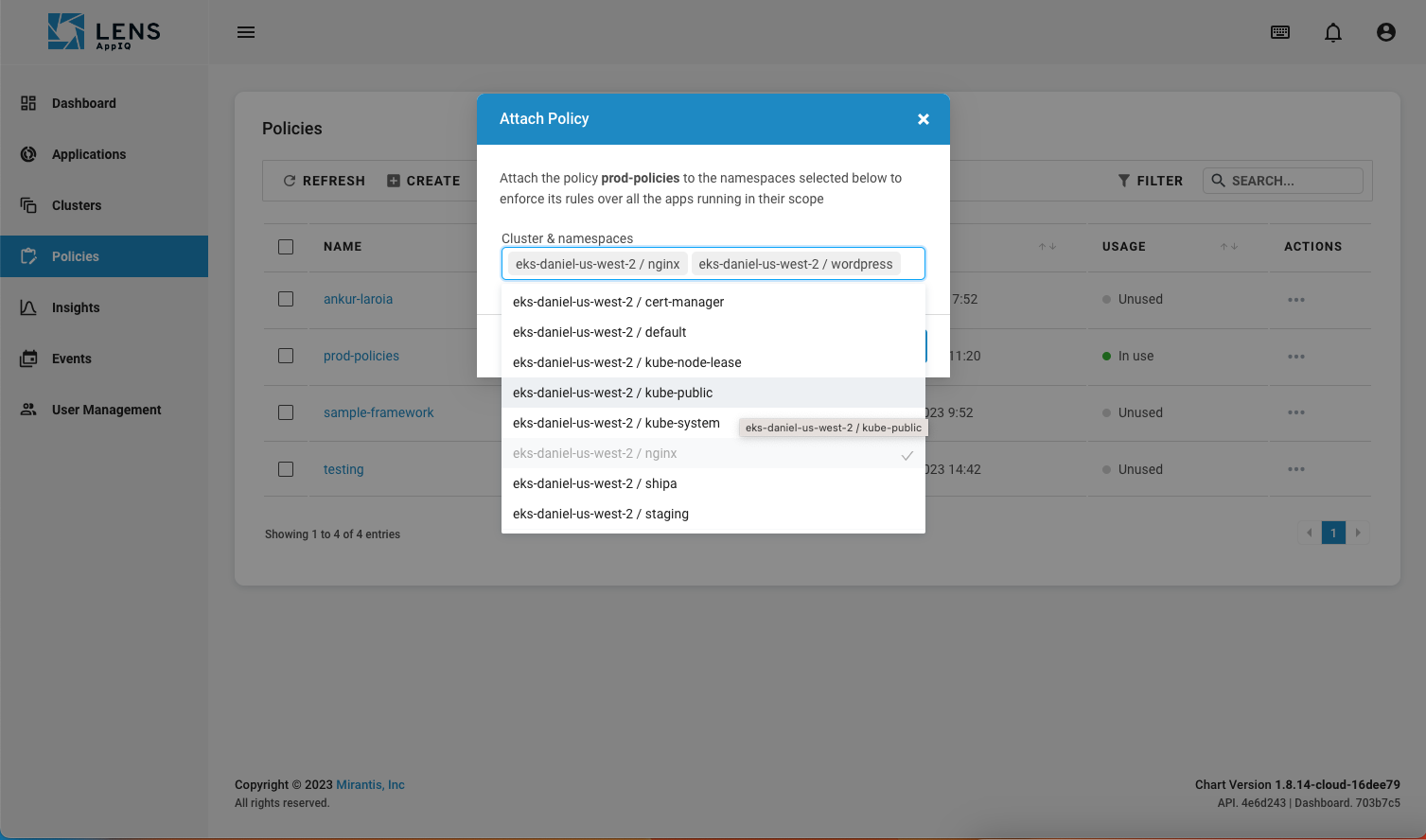Click the filter funnel icon

1124,181
